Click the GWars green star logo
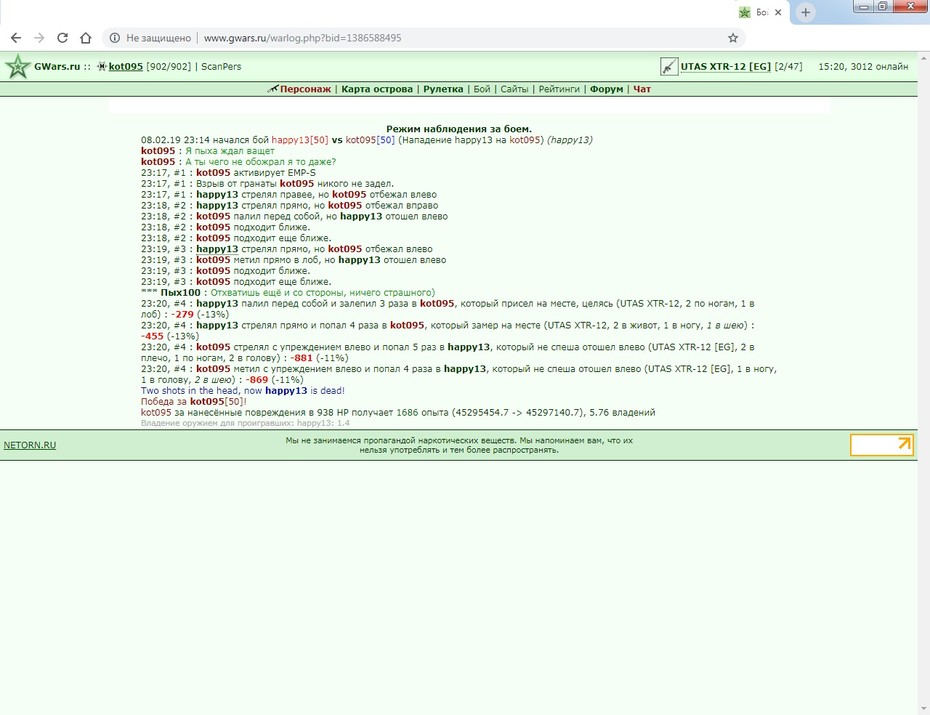 [18, 66]
